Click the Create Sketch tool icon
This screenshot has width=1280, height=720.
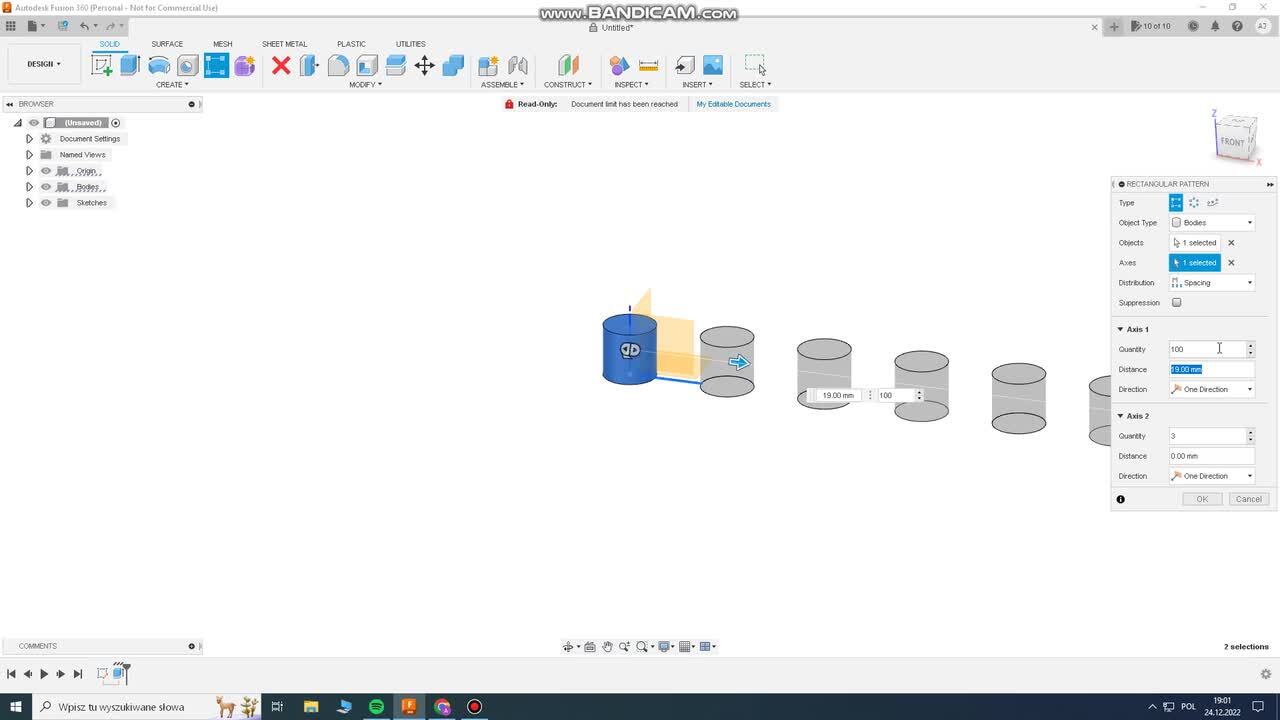[102, 65]
